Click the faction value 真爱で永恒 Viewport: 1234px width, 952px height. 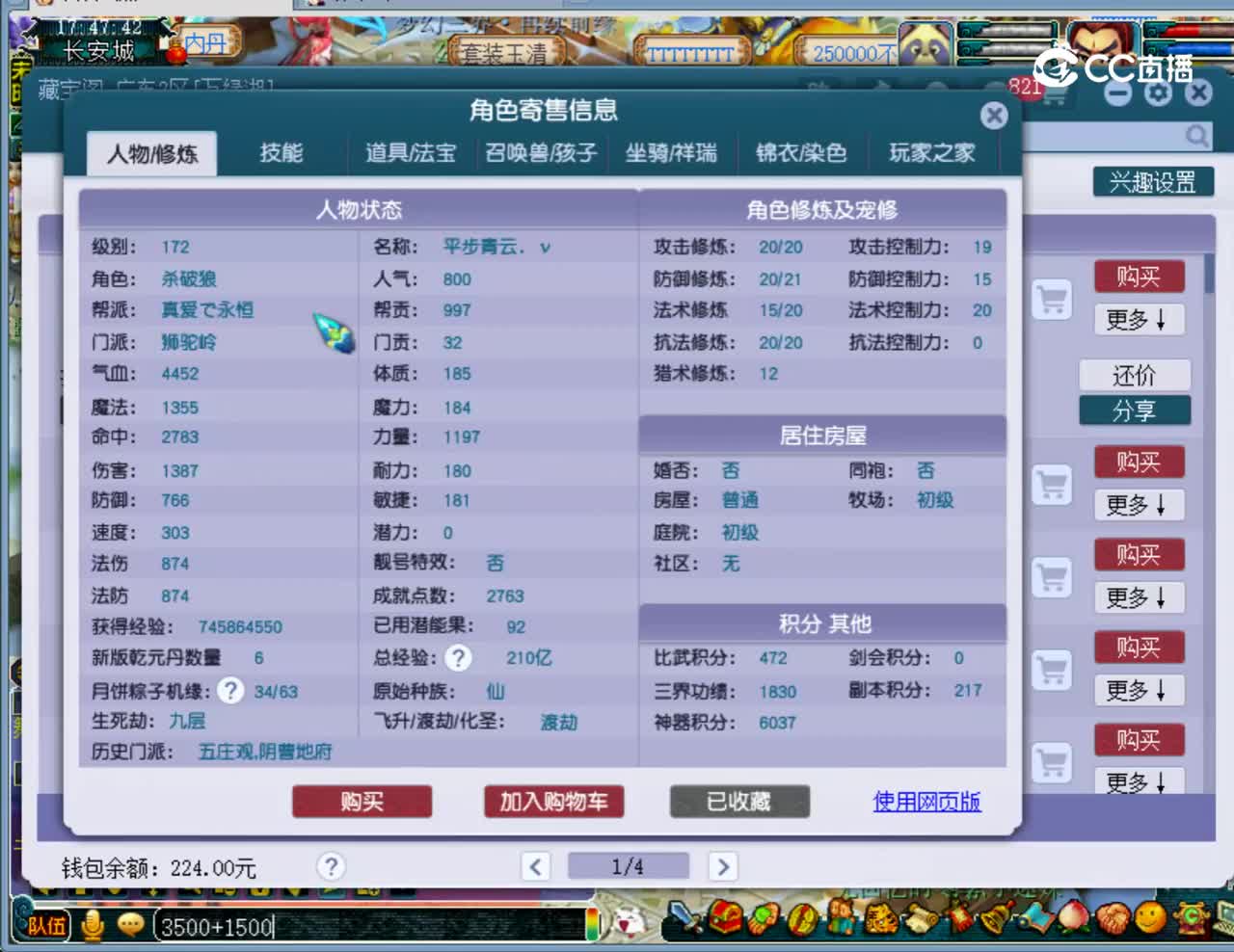(207, 310)
